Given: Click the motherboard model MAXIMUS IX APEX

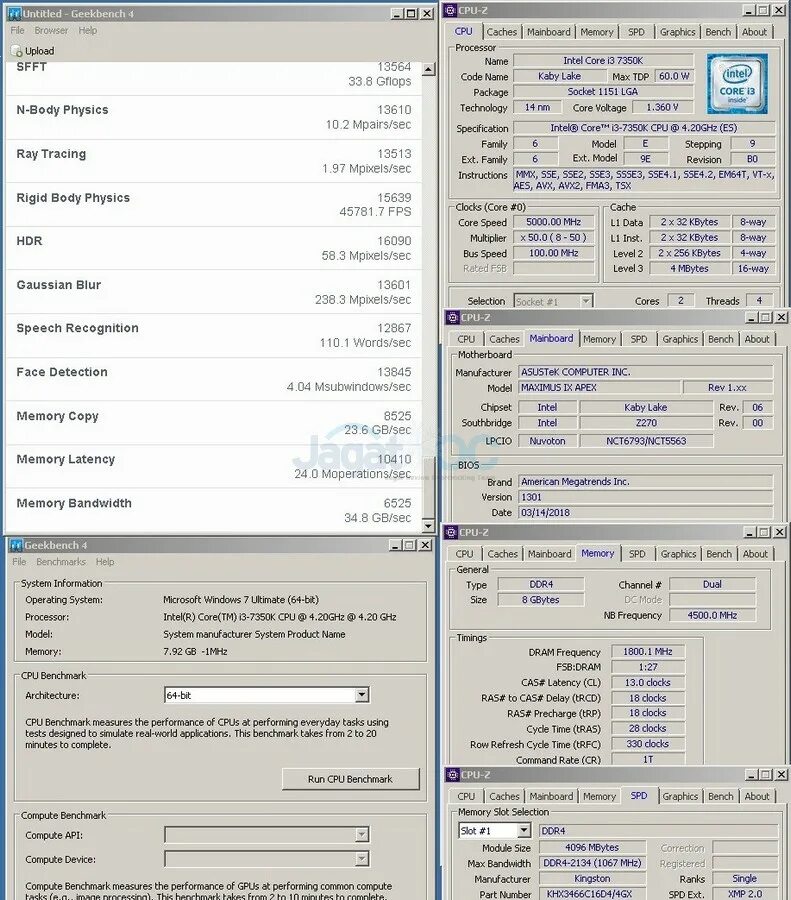Looking at the screenshot, I should [x=599, y=387].
